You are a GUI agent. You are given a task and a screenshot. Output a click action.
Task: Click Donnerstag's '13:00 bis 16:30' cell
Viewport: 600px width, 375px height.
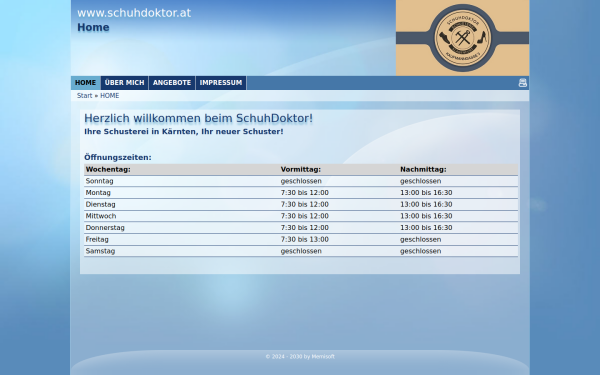426,228
